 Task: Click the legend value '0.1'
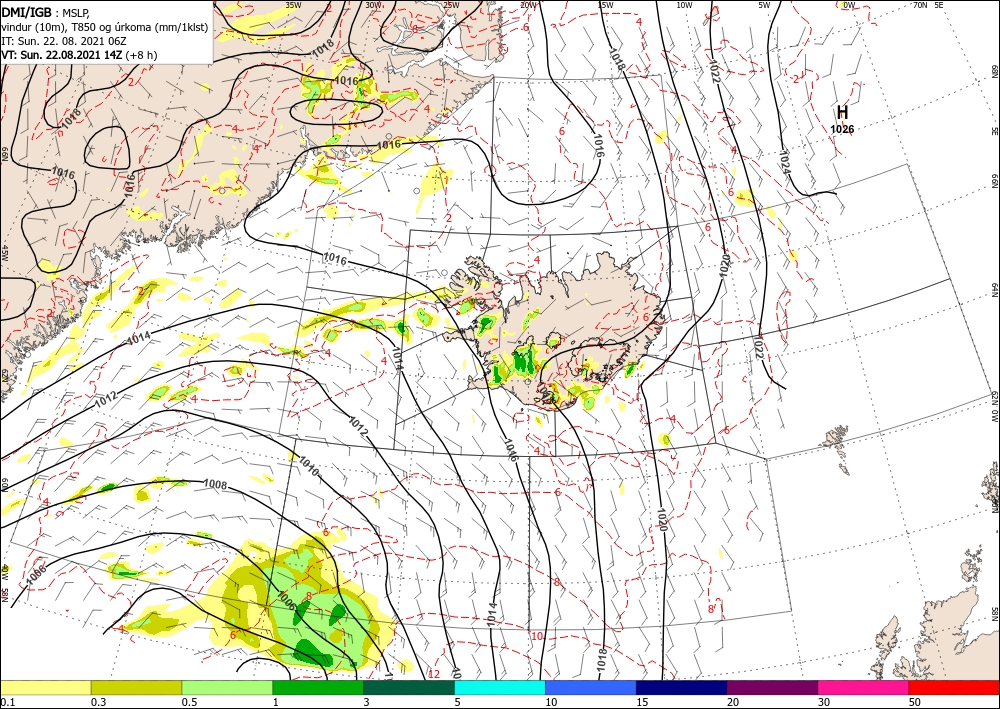point(6,702)
